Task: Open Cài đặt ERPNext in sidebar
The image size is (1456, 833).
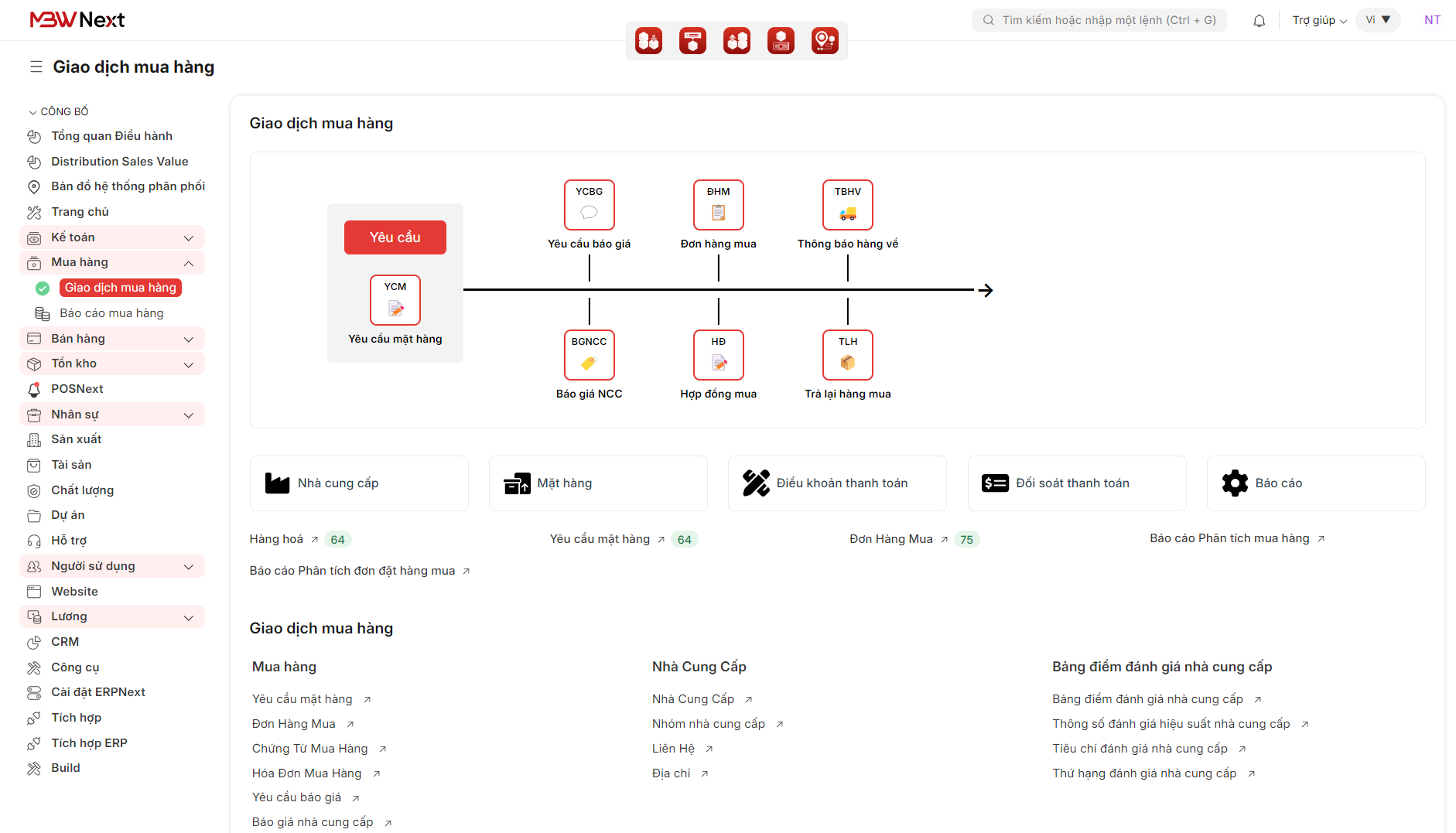Action: pos(97,692)
